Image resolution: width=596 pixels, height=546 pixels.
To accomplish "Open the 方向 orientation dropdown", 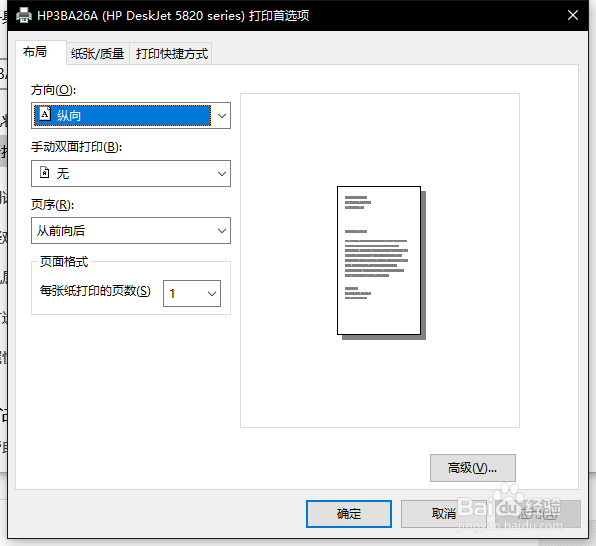I will coord(131,115).
